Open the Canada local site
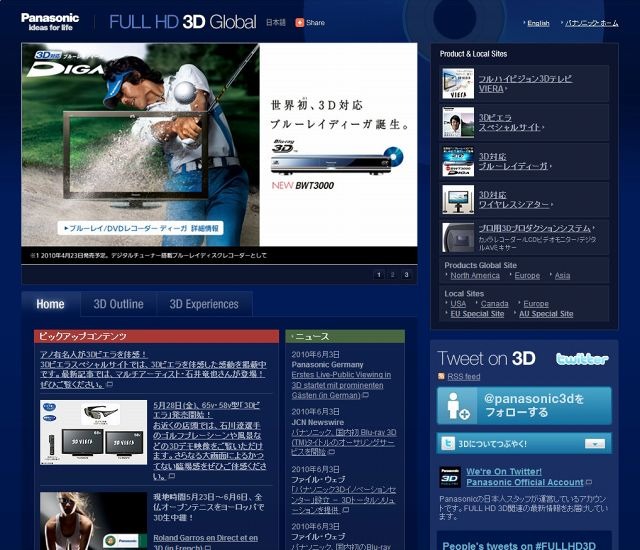Image resolution: width=640 pixels, height=550 pixels. (494, 304)
